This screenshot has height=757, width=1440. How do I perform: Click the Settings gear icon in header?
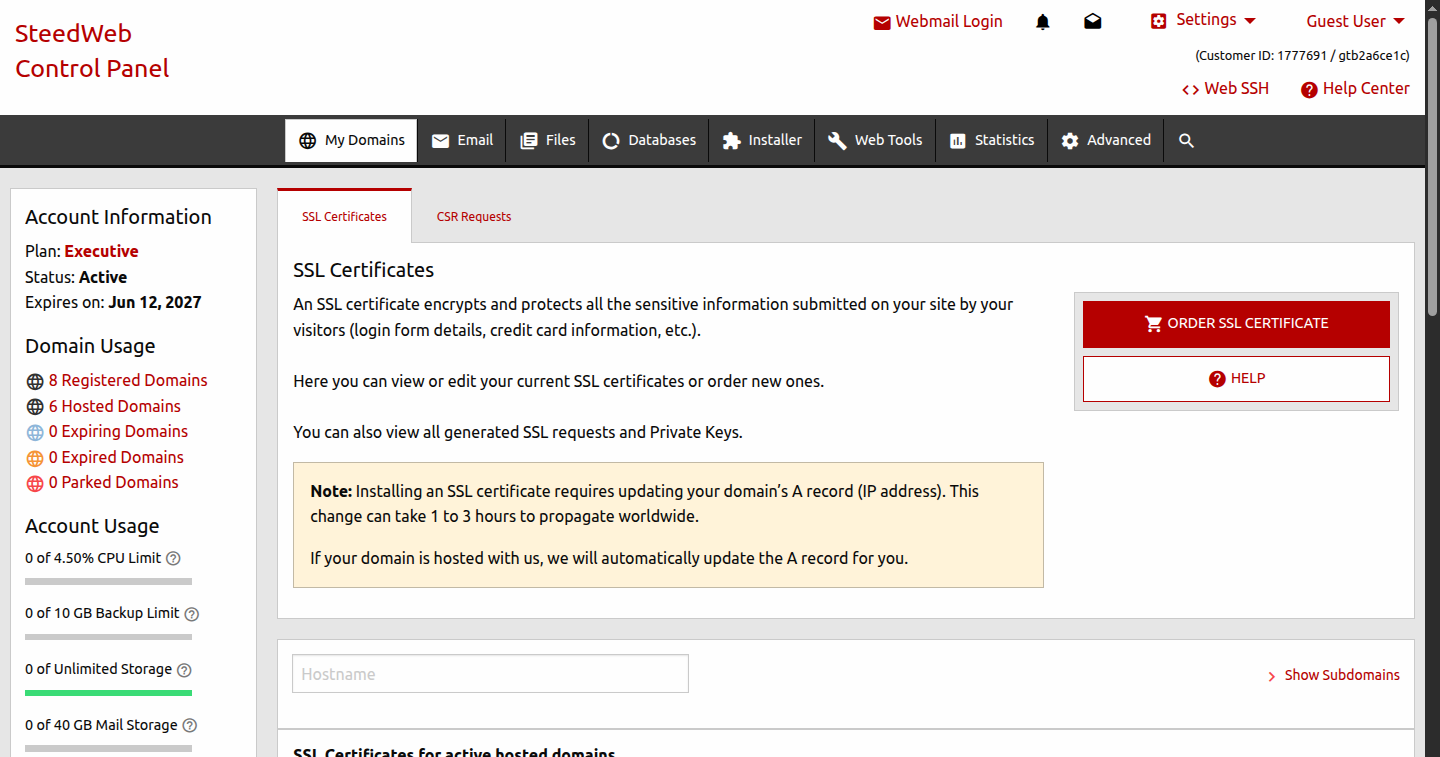pos(1159,21)
